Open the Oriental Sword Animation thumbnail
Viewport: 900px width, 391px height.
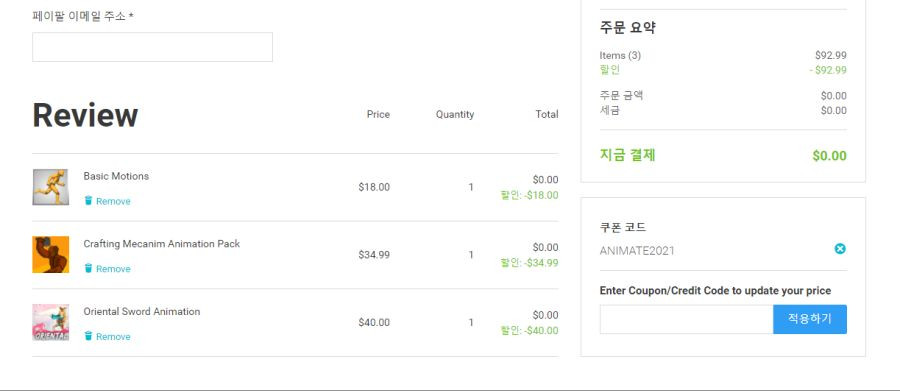(51, 322)
